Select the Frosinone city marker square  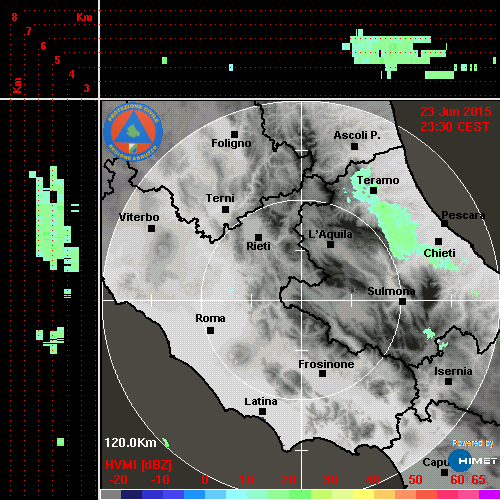[322, 373]
